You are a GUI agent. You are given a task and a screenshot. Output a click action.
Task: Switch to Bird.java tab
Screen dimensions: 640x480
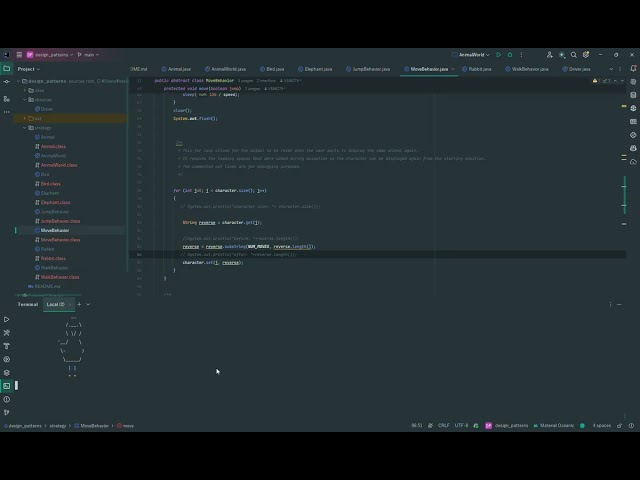pyautogui.click(x=272, y=69)
